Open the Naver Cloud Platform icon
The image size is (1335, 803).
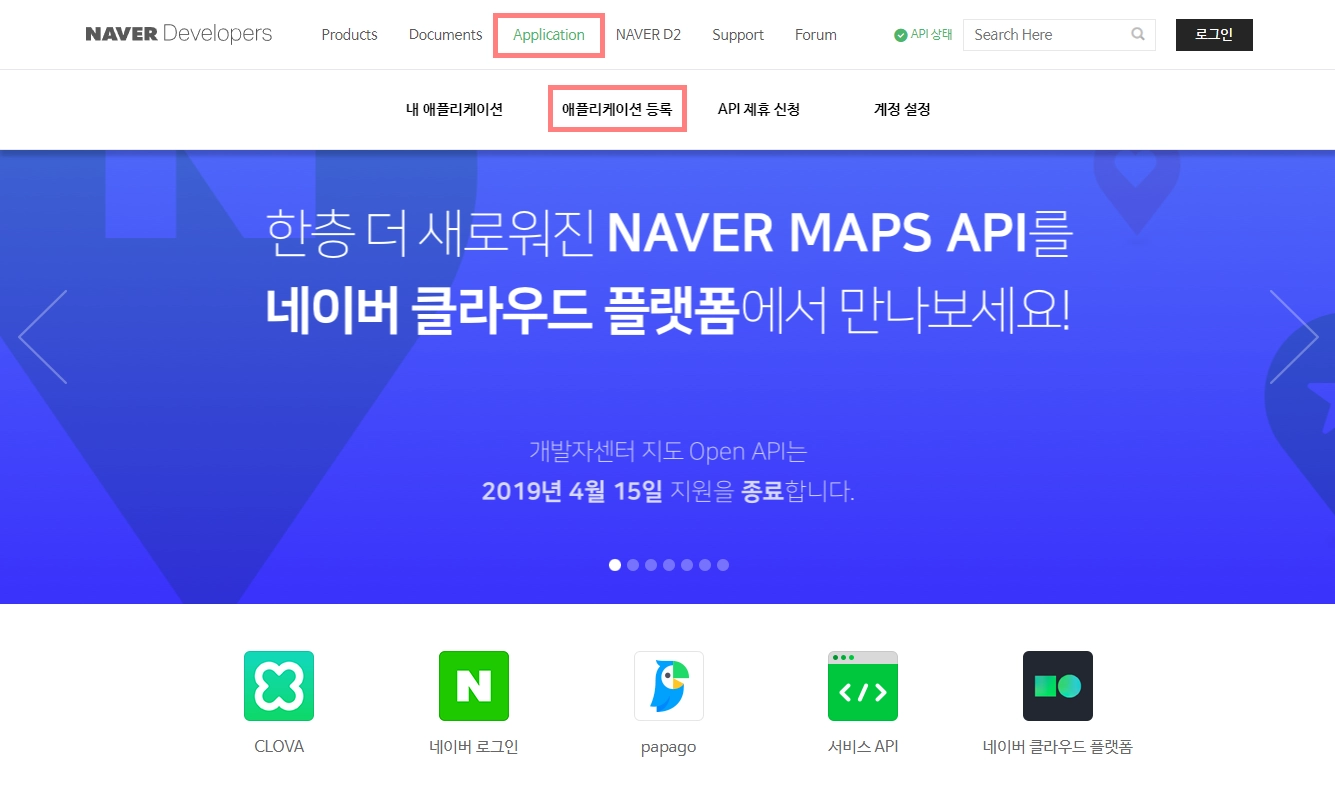point(1058,686)
